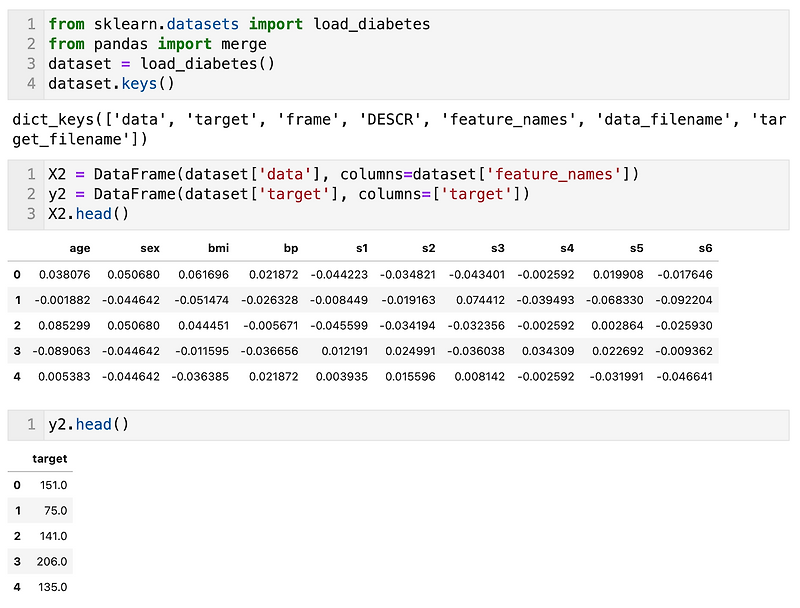
Task: Click the import keyword on line 1
Action: tap(274, 23)
